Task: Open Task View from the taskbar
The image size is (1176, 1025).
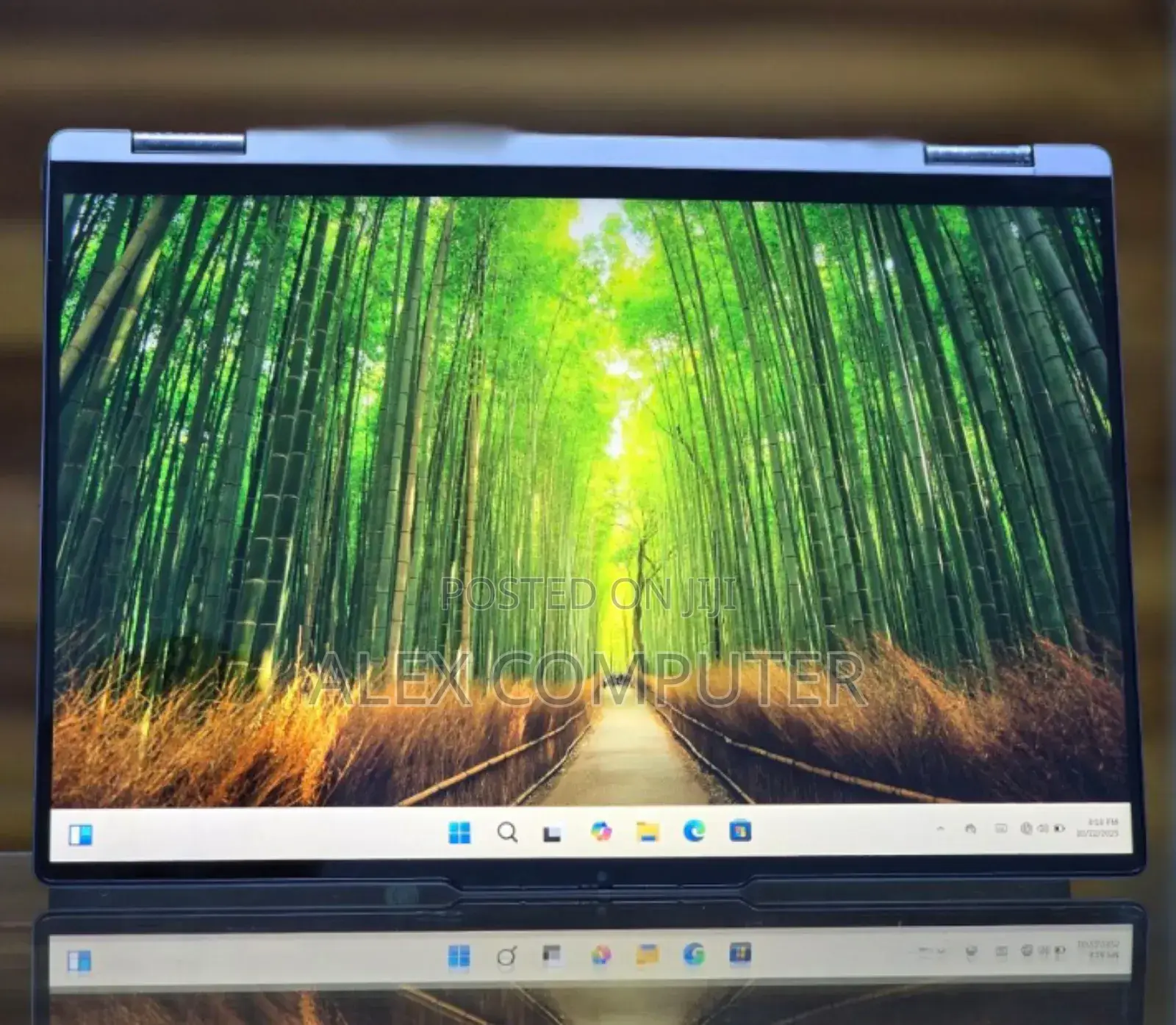Action: point(551,832)
